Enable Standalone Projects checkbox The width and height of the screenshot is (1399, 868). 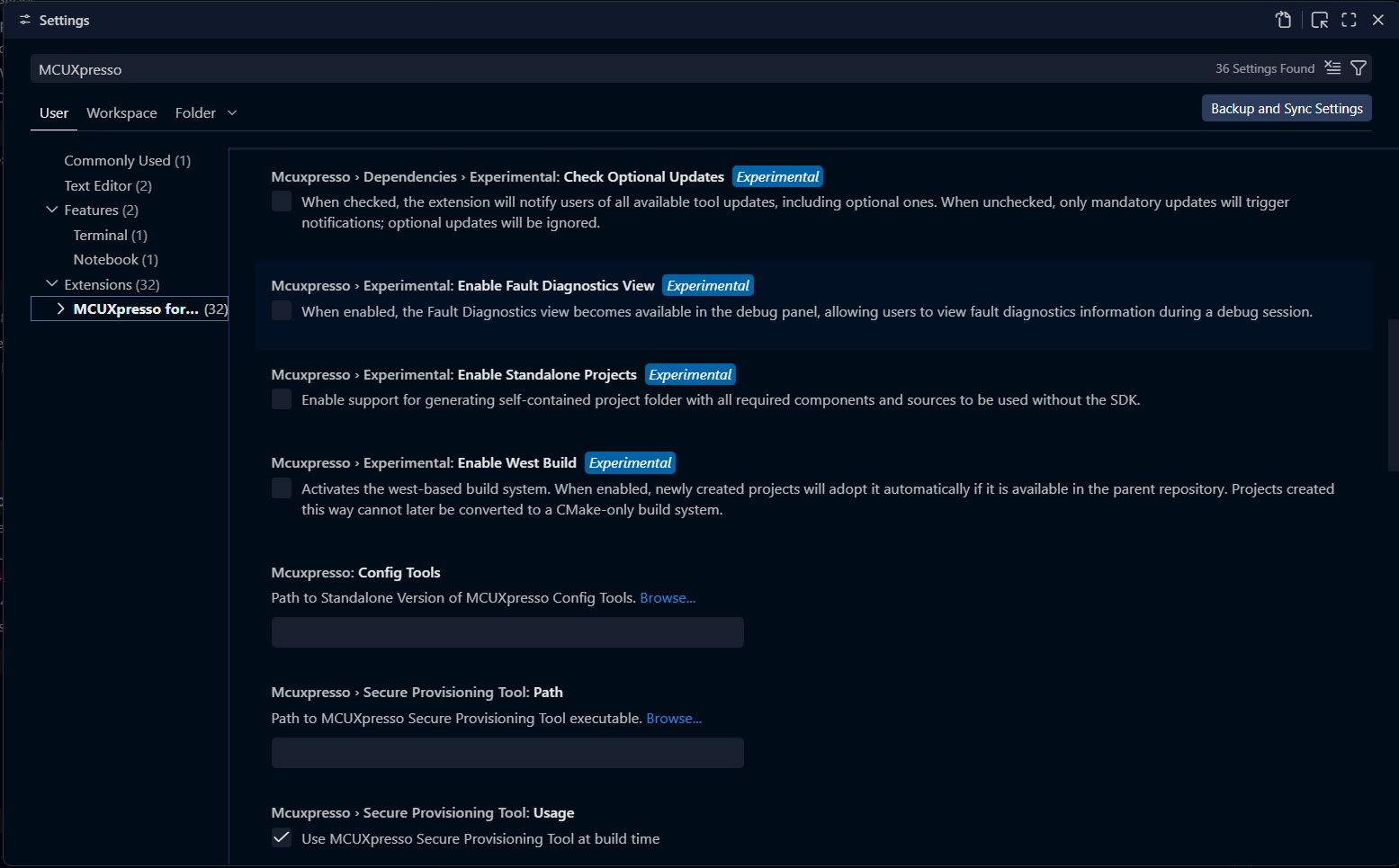282,399
